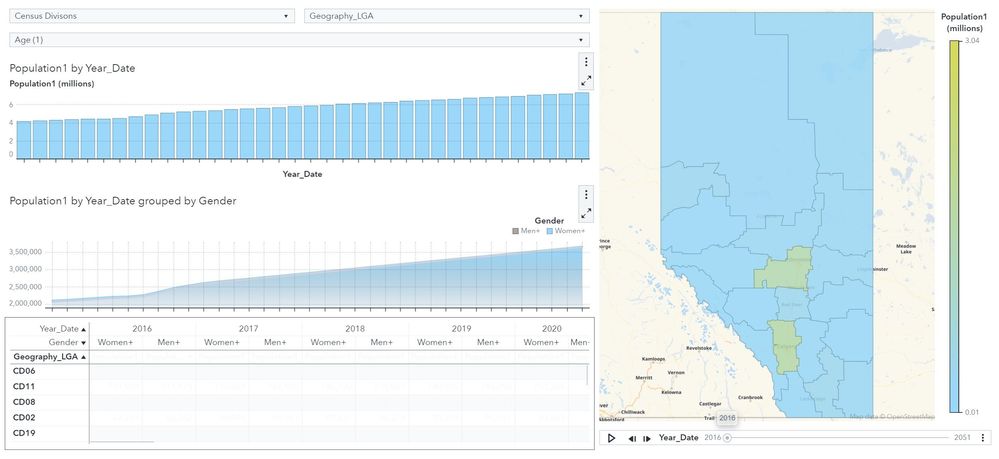Maximize the grouped by Gender area chart
999x459 pixels.
coord(586,213)
